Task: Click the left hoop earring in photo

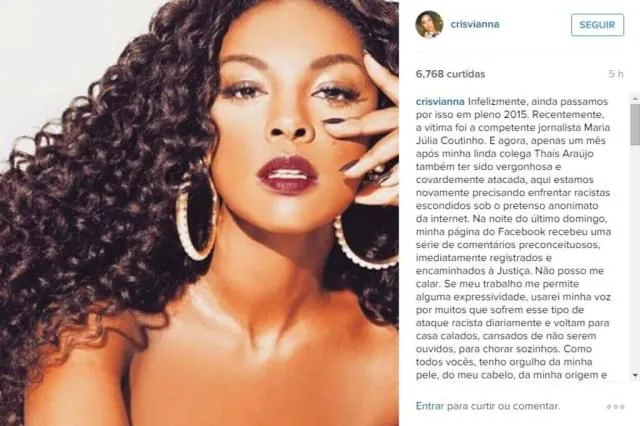Action: (195, 218)
